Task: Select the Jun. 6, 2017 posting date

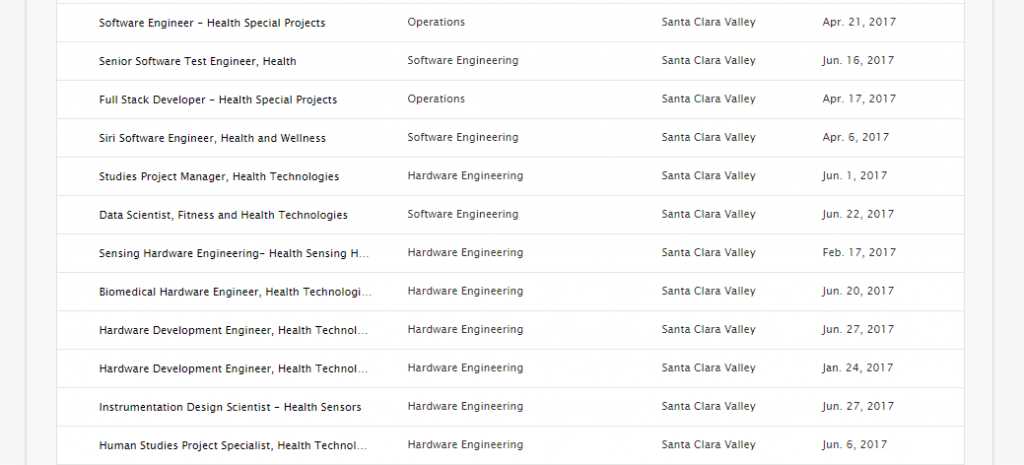Action: pyautogui.click(x=854, y=445)
